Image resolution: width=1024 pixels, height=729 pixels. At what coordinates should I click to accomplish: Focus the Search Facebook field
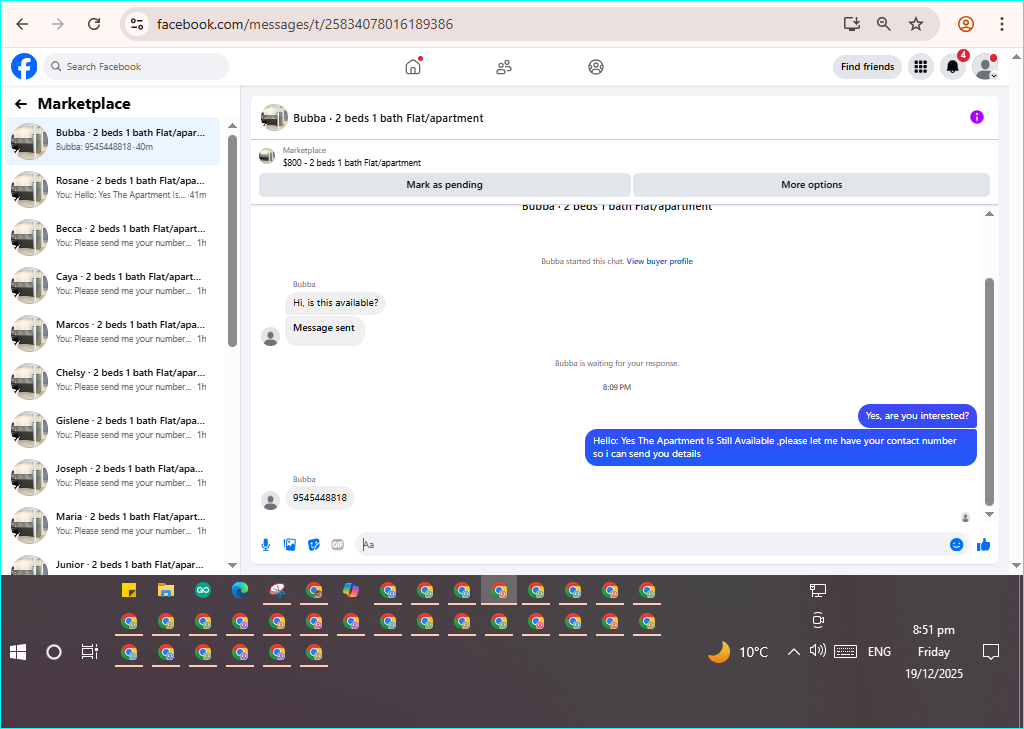(136, 67)
